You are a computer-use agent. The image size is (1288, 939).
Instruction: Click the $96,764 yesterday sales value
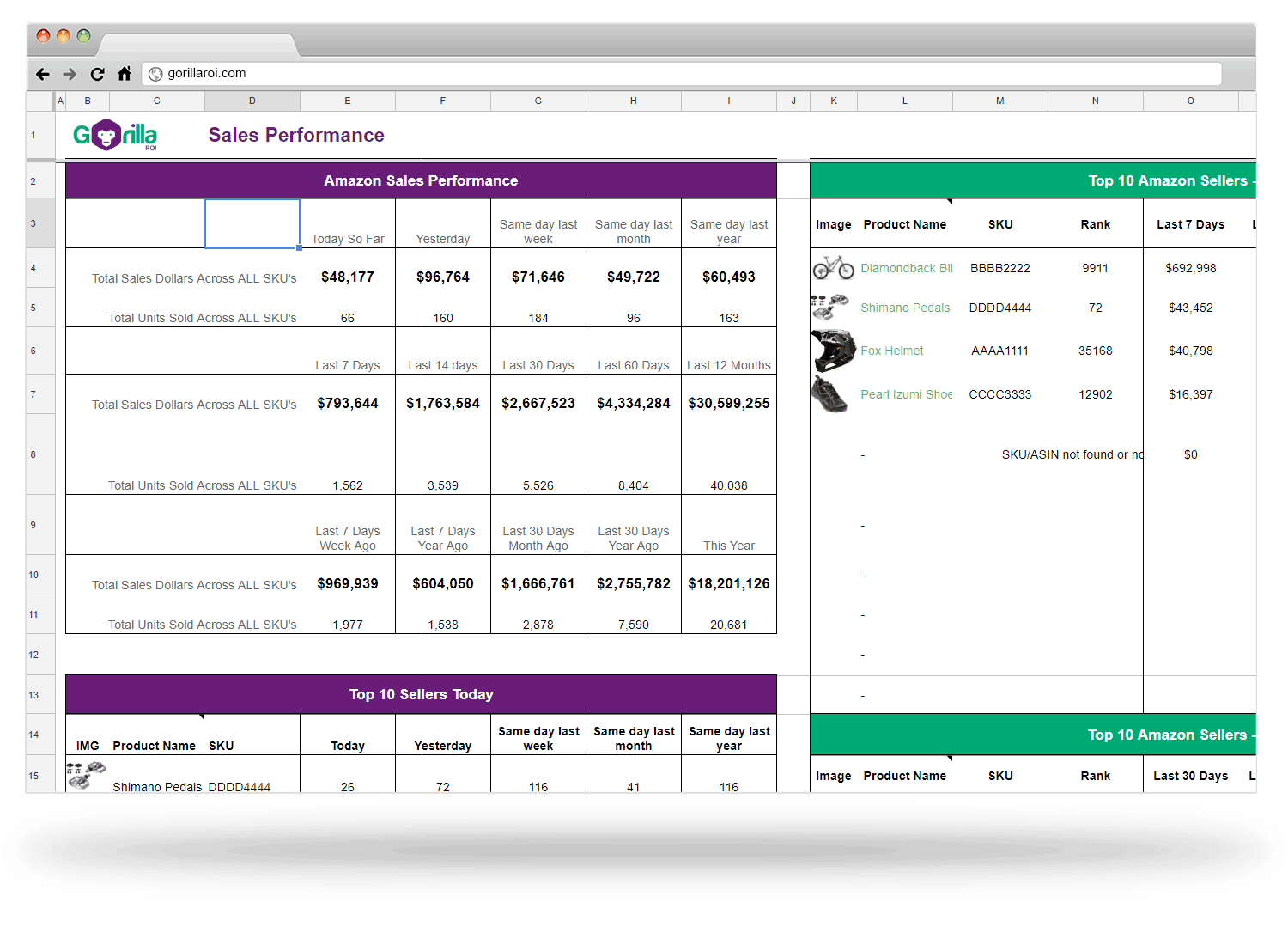[x=443, y=277]
